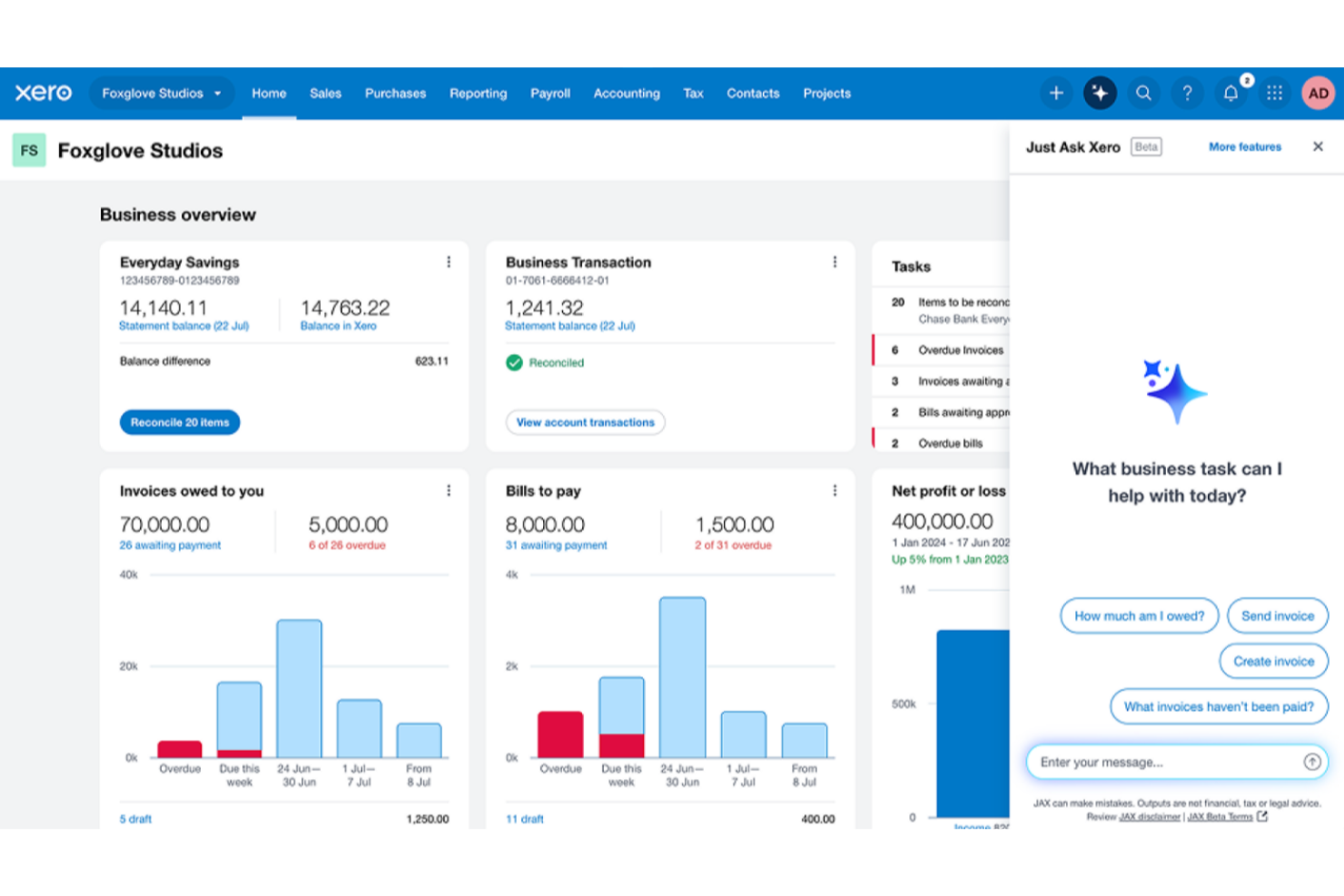The width and height of the screenshot is (1344, 896).
Task: Expand the Foxglove Studios organisation dropdown
Action: 162,93
